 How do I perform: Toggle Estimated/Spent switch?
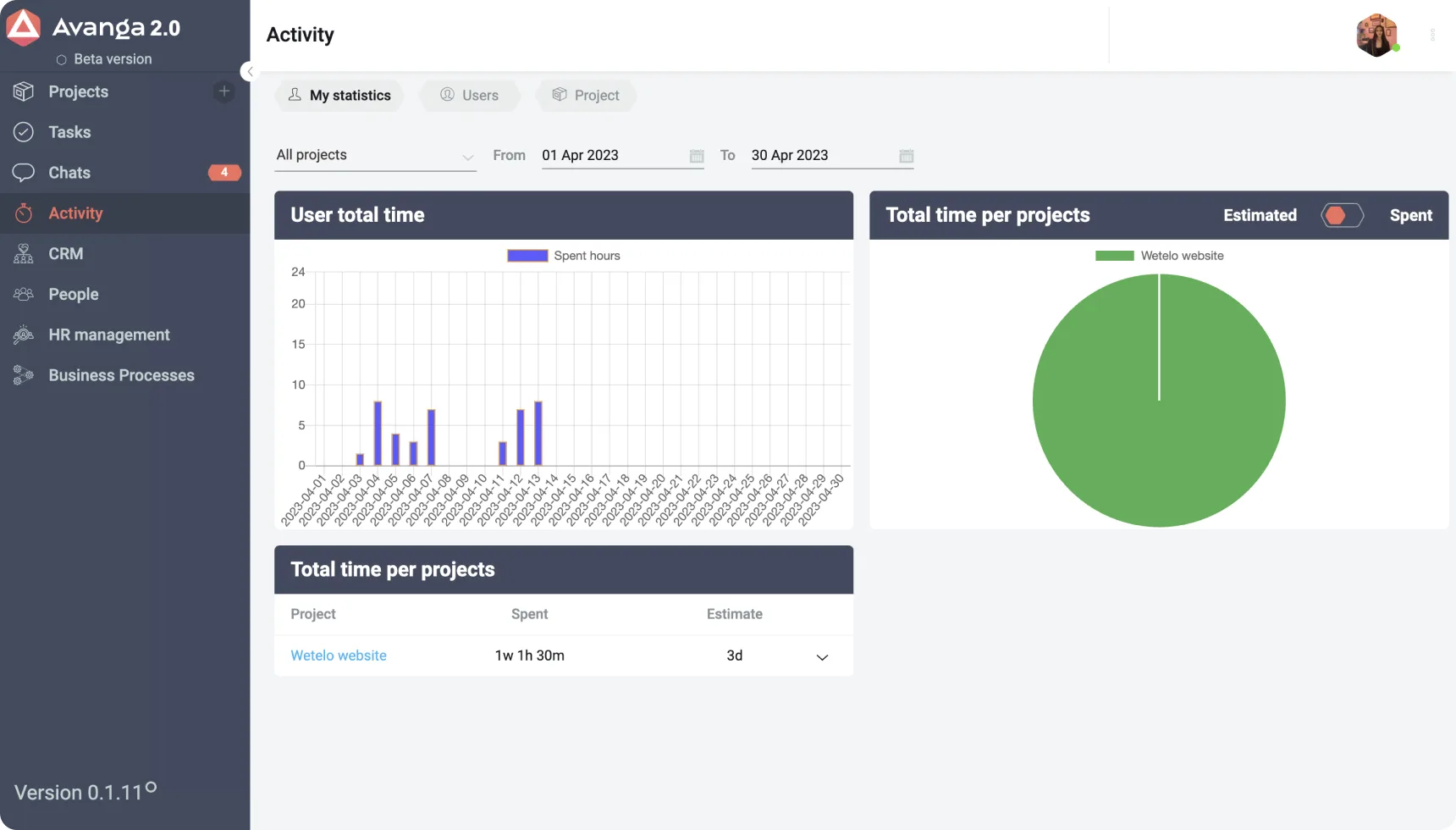click(x=1343, y=216)
